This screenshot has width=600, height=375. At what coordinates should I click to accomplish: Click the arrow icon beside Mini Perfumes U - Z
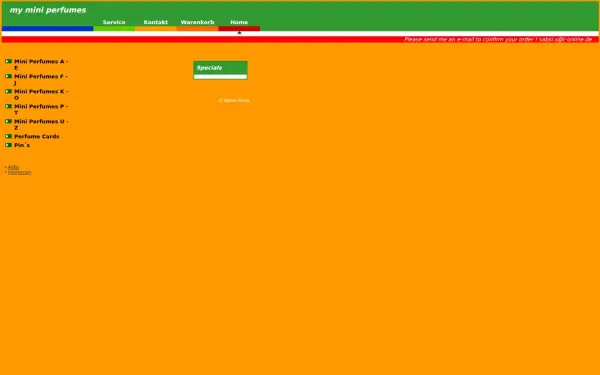(8, 121)
